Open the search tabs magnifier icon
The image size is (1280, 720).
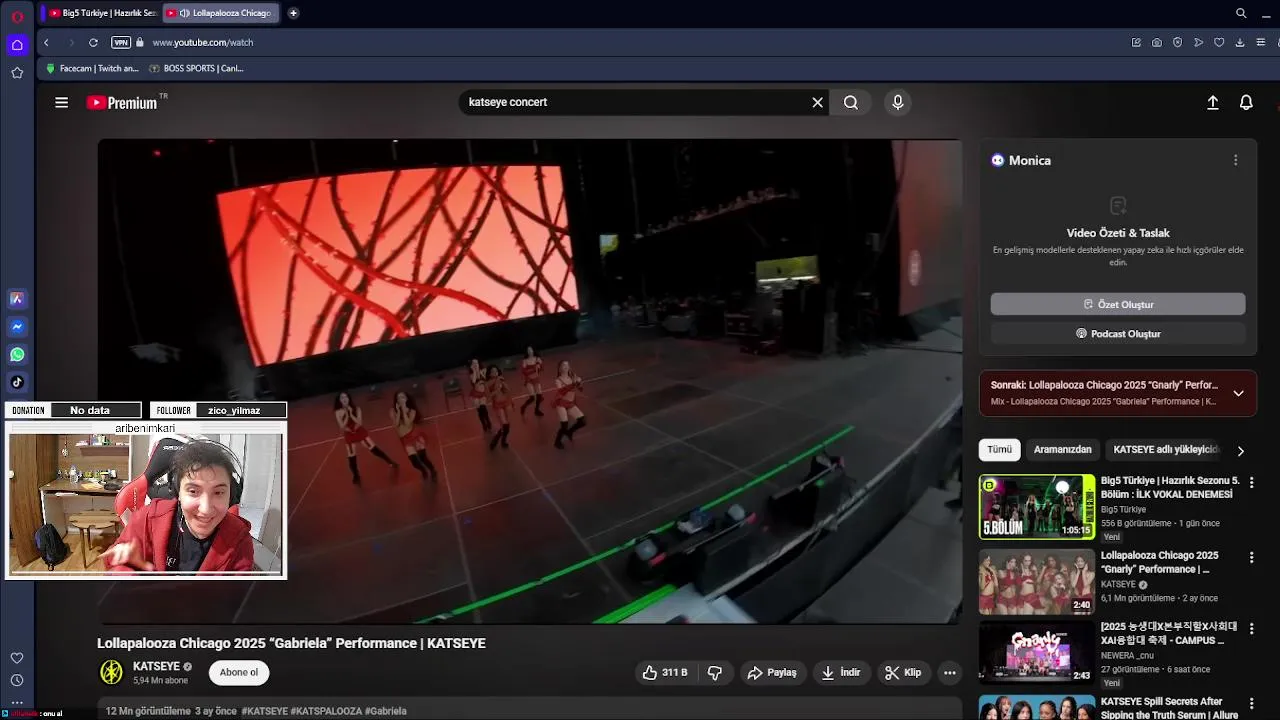(1241, 13)
